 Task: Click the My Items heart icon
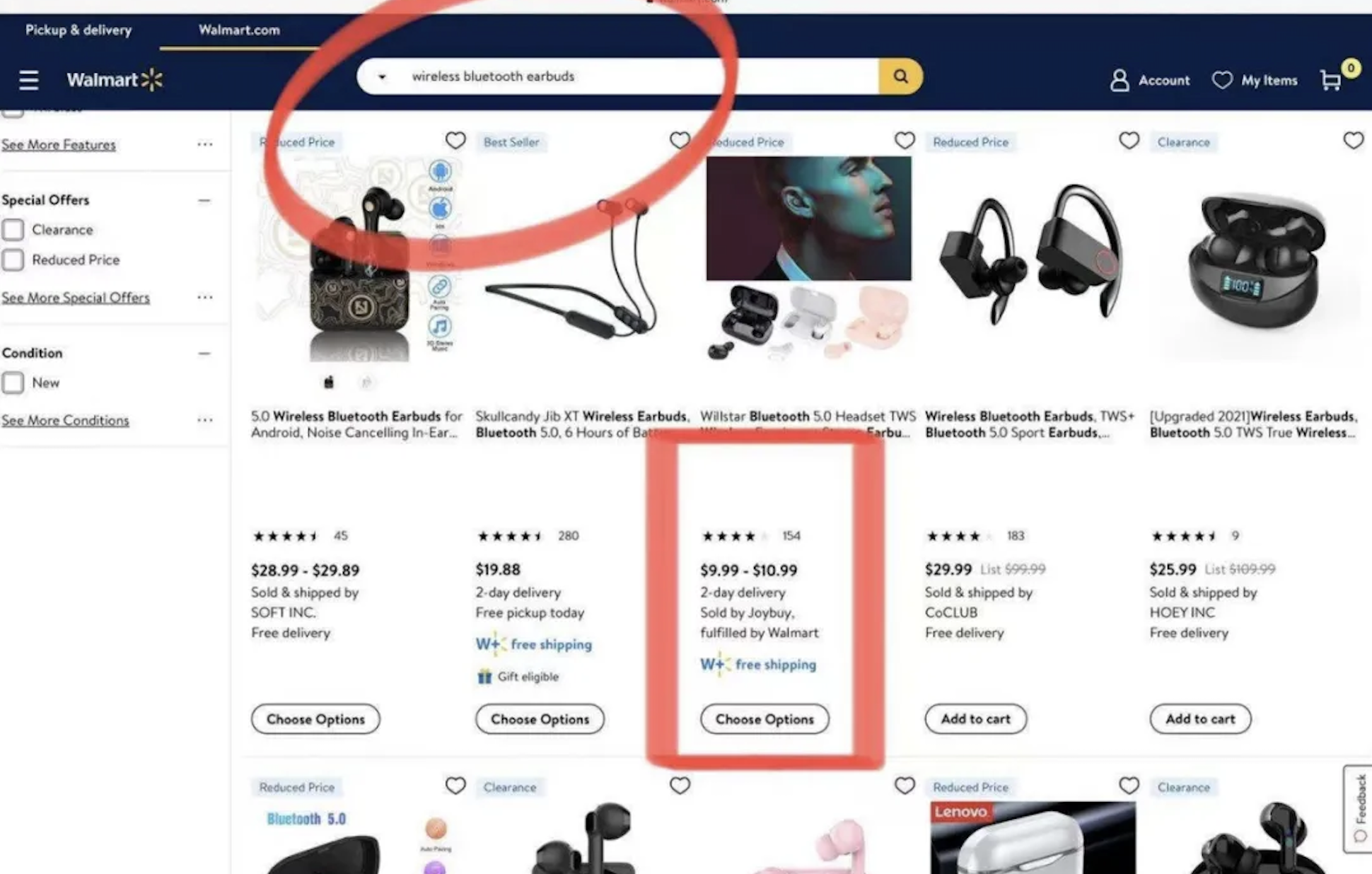1222,80
